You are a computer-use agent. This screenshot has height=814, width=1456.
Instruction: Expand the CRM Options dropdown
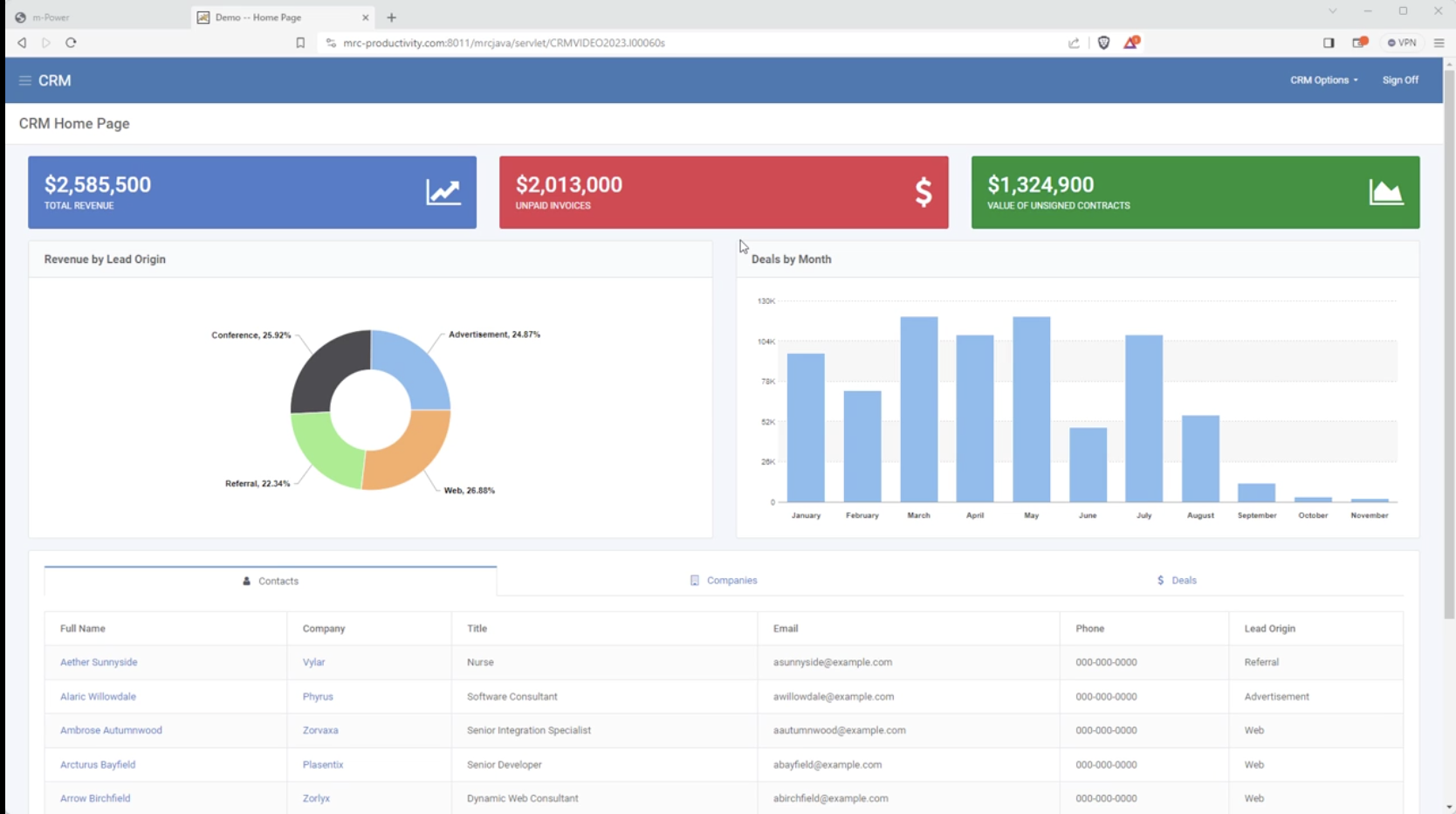pyautogui.click(x=1323, y=80)
